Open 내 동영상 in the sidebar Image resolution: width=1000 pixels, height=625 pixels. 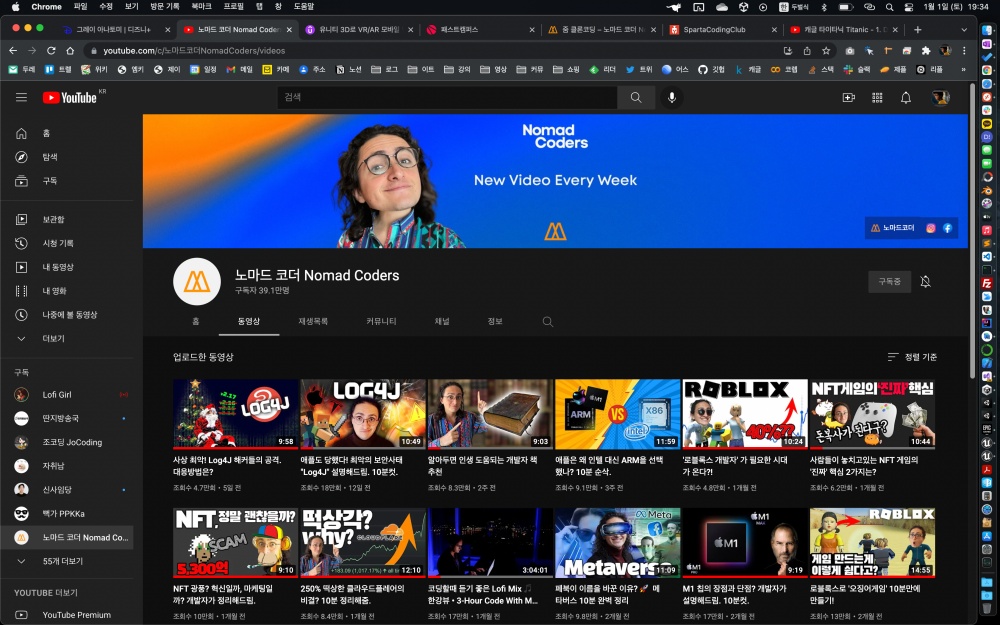click(68, 267)
